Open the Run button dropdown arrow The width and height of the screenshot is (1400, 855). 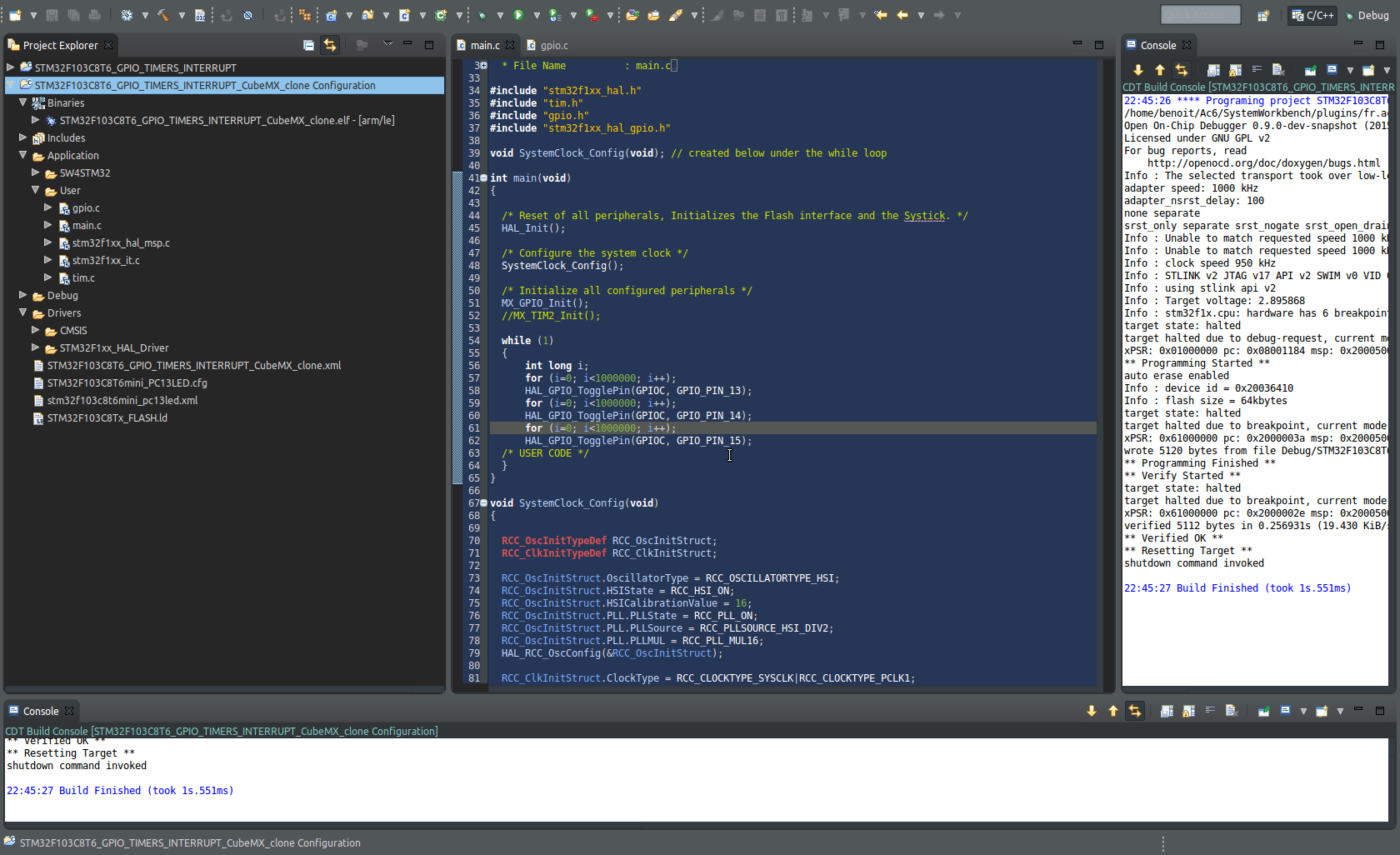536,15
